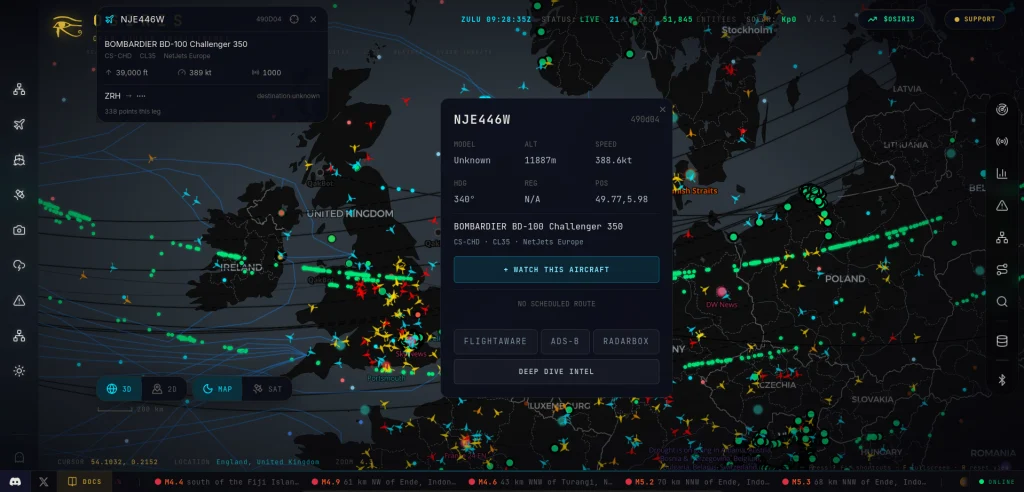Click the locate target icon on NJE446W card

tap(294, 19)
